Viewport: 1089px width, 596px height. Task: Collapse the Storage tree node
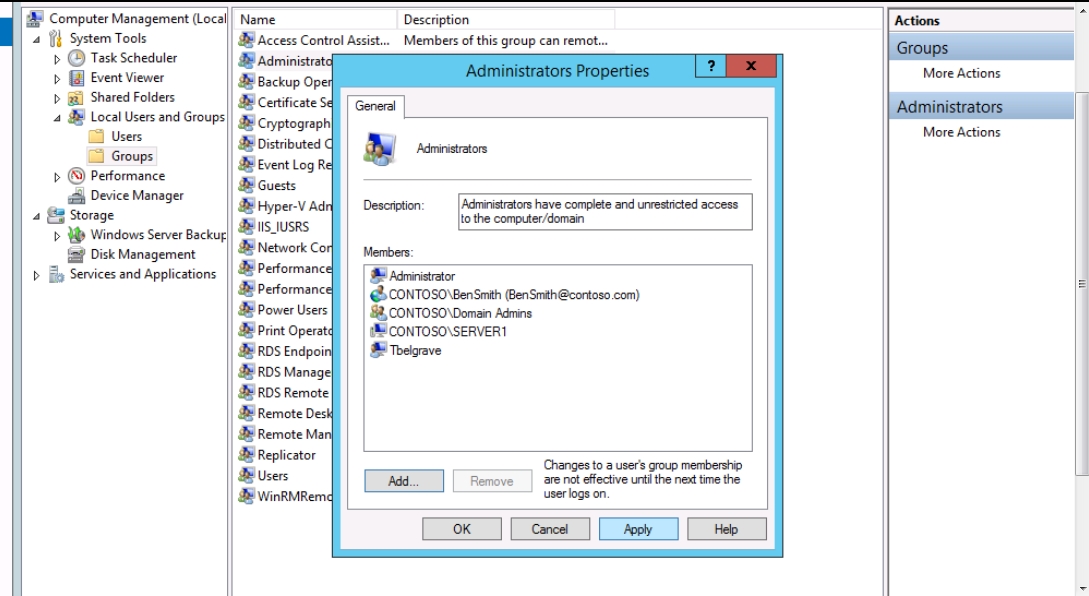37,216
